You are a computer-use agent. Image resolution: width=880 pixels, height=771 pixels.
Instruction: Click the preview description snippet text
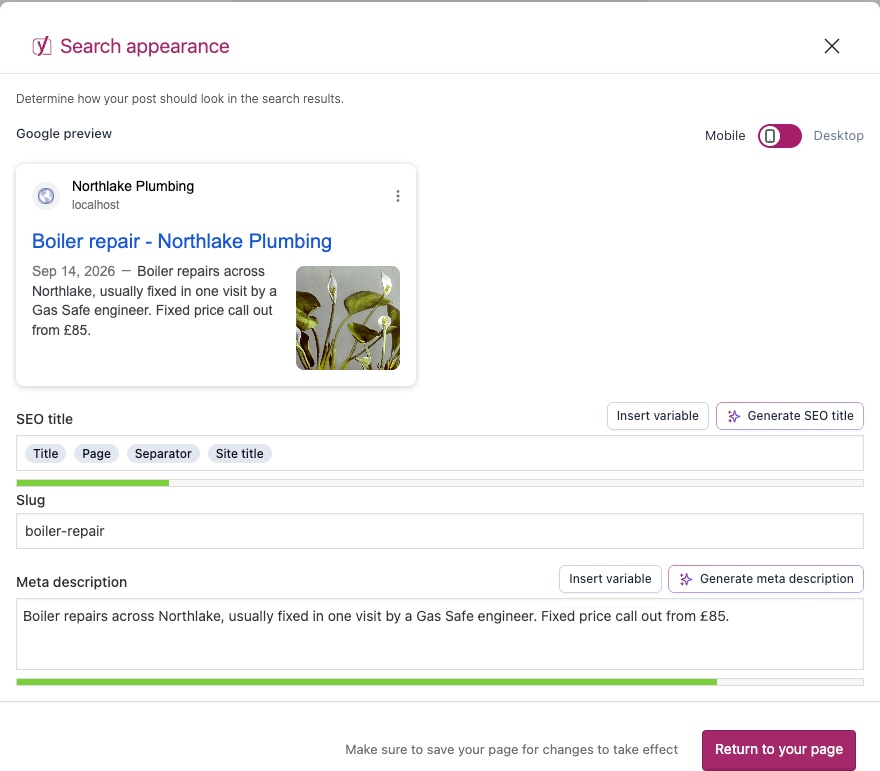[x=154, y=301]
